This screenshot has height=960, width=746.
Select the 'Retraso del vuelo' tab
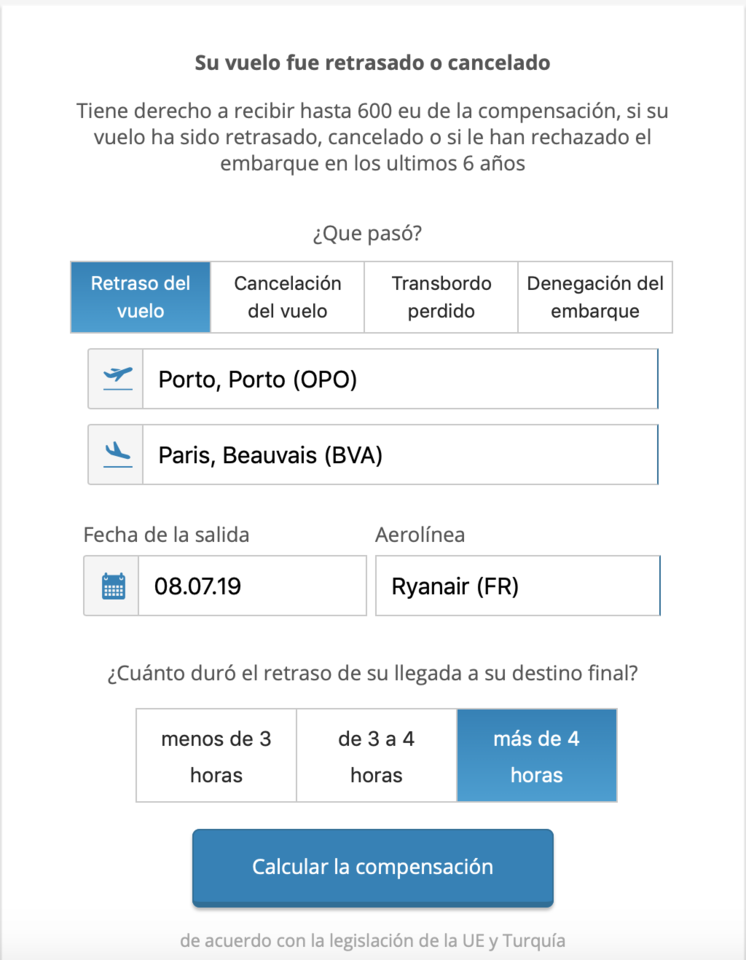tap(140, 297)
